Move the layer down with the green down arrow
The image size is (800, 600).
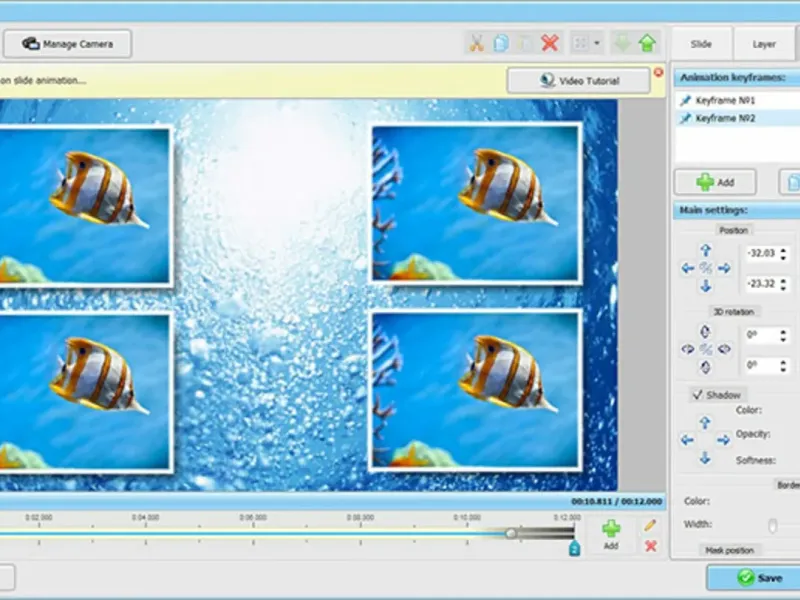point(622,43)
